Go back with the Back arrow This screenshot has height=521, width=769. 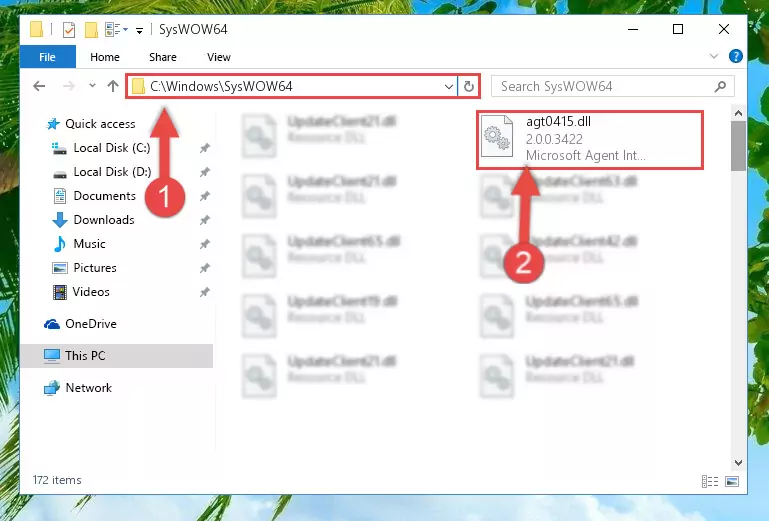point(39,86)
